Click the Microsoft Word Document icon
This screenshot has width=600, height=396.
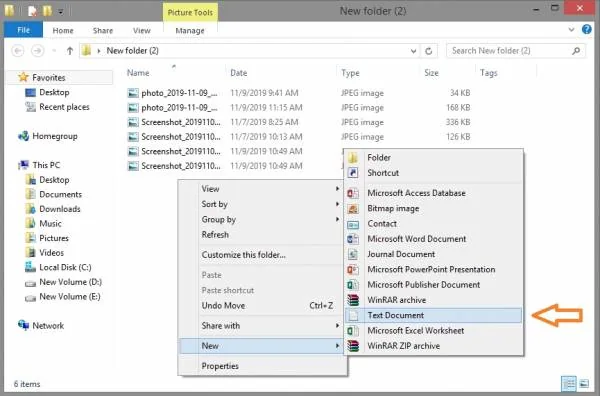point(353,239)
